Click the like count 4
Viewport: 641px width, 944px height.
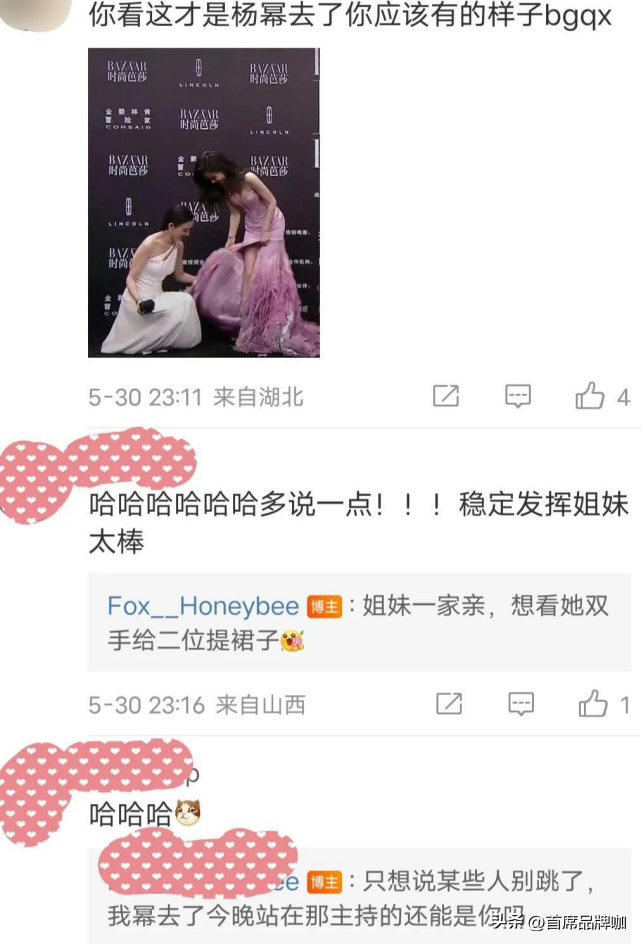click(623, 397)
